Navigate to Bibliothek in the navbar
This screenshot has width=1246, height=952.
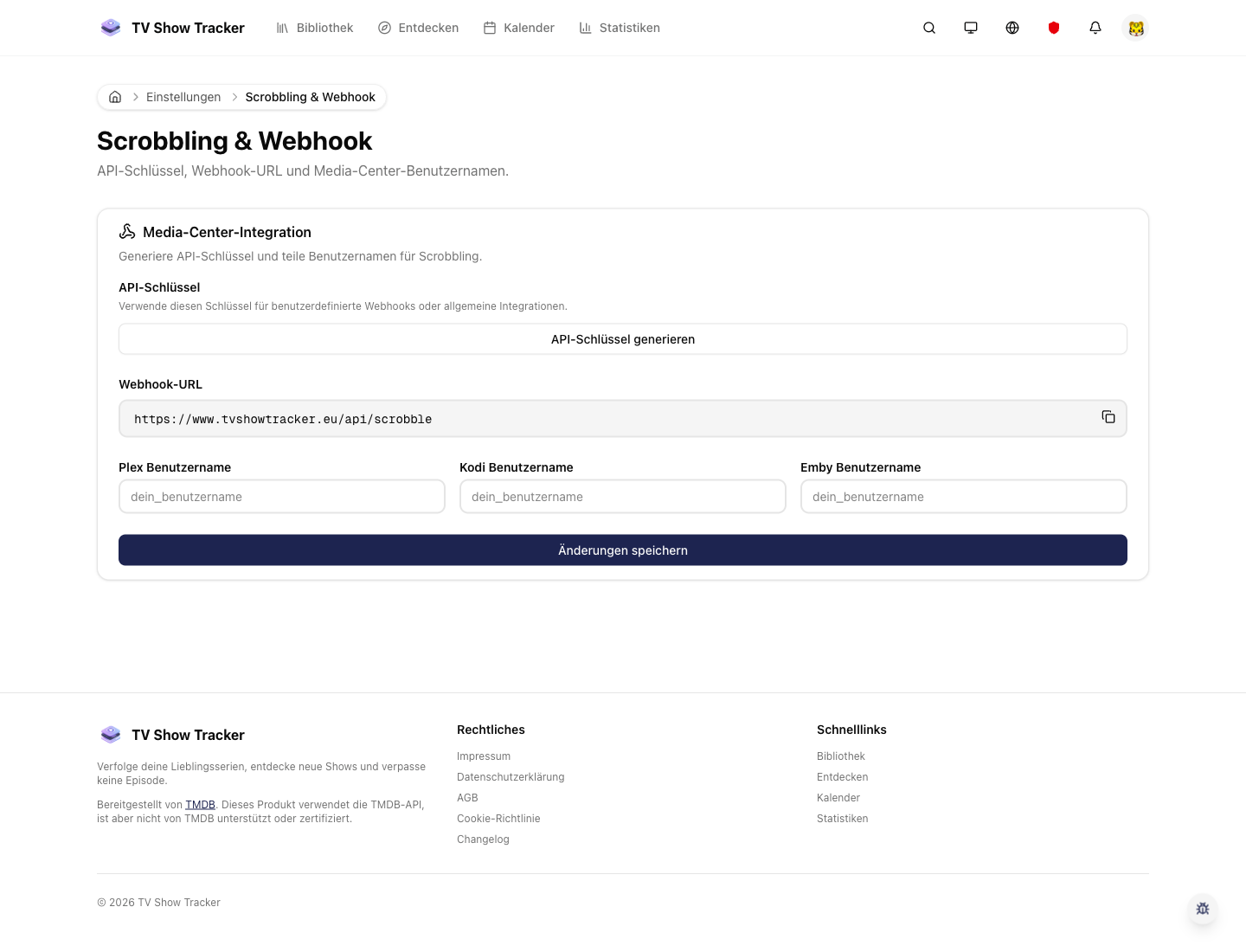[x=324, y=28]
